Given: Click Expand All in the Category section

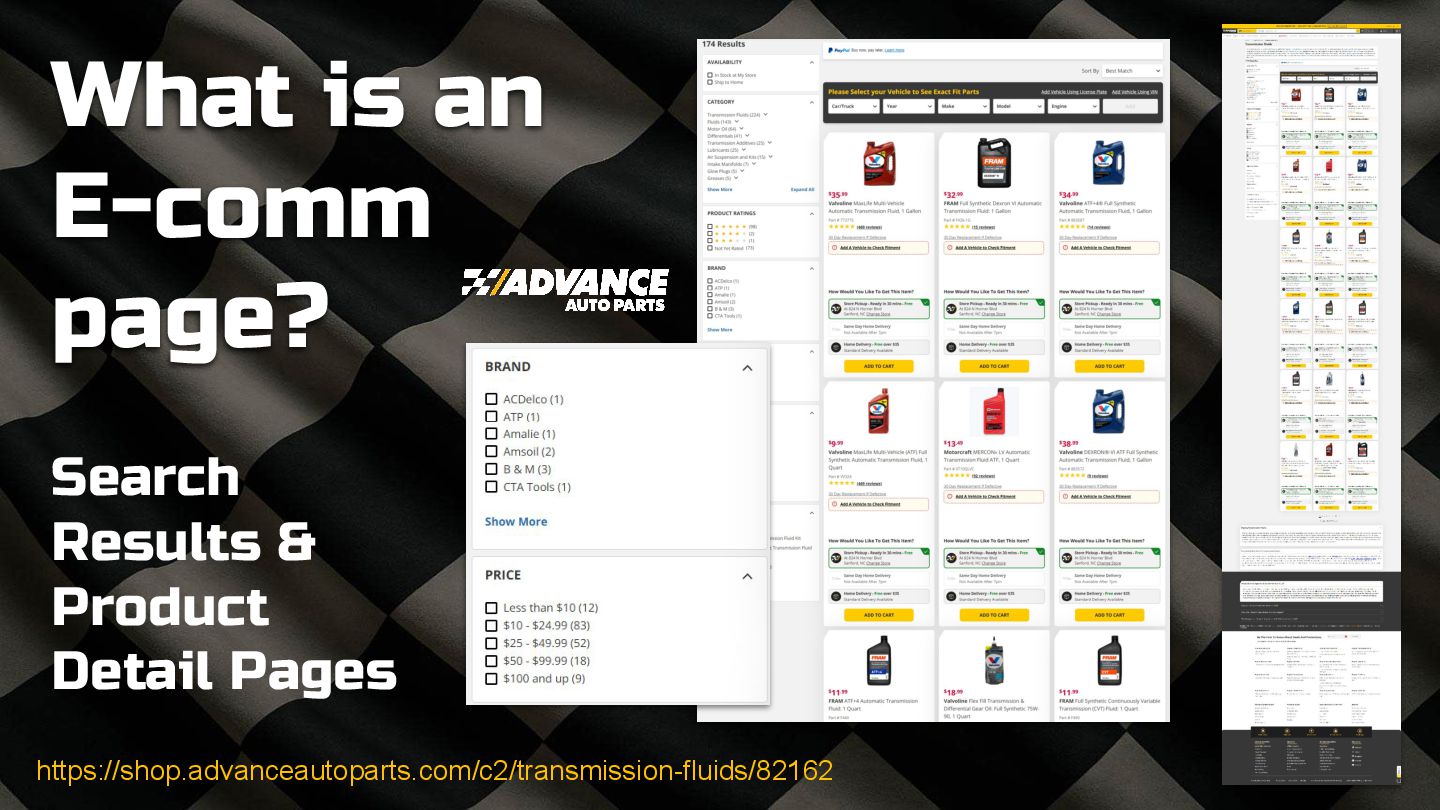Looking at the screenshot, I should tap(802, 189).
